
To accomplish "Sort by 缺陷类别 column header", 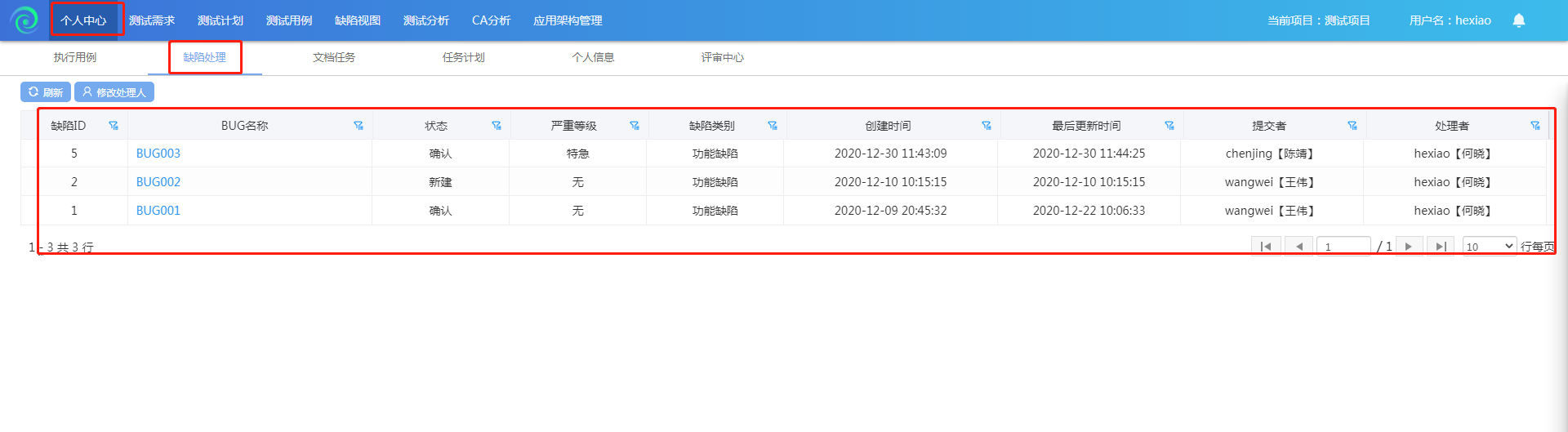I will (x=712, y=126).
